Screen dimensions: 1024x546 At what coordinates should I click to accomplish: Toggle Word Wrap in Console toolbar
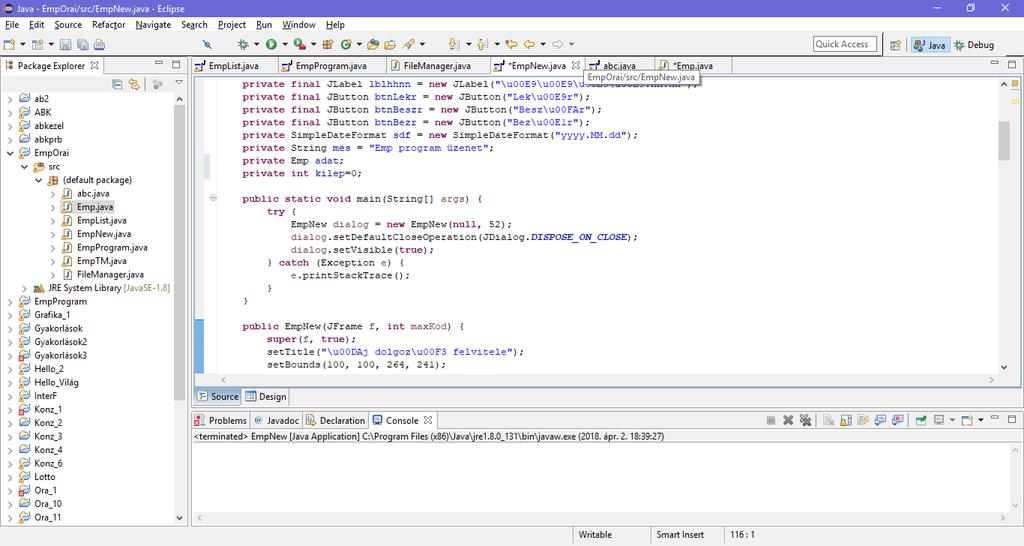[863, 420]
